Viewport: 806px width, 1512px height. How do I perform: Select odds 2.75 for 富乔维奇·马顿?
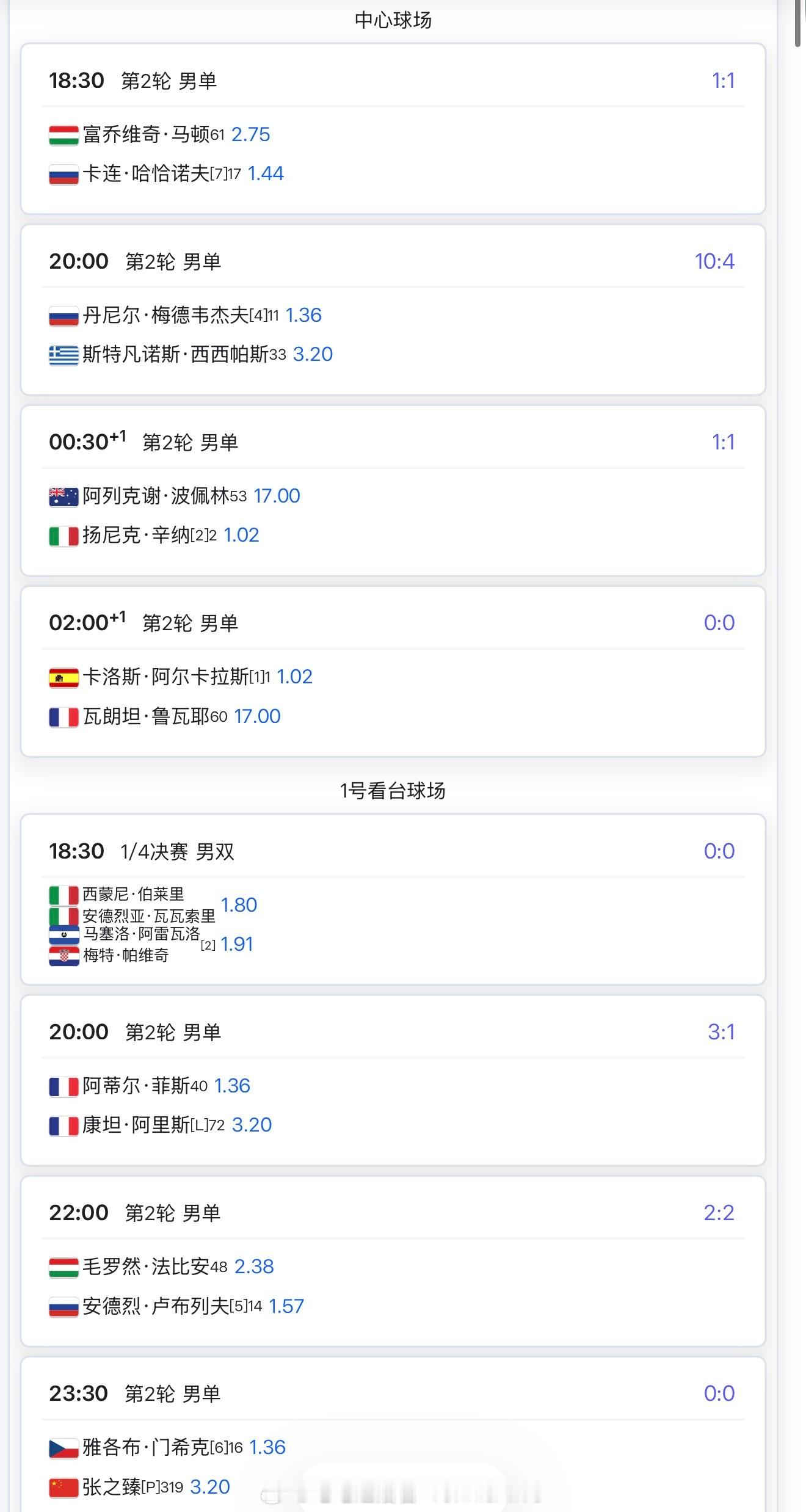(250, 135)
